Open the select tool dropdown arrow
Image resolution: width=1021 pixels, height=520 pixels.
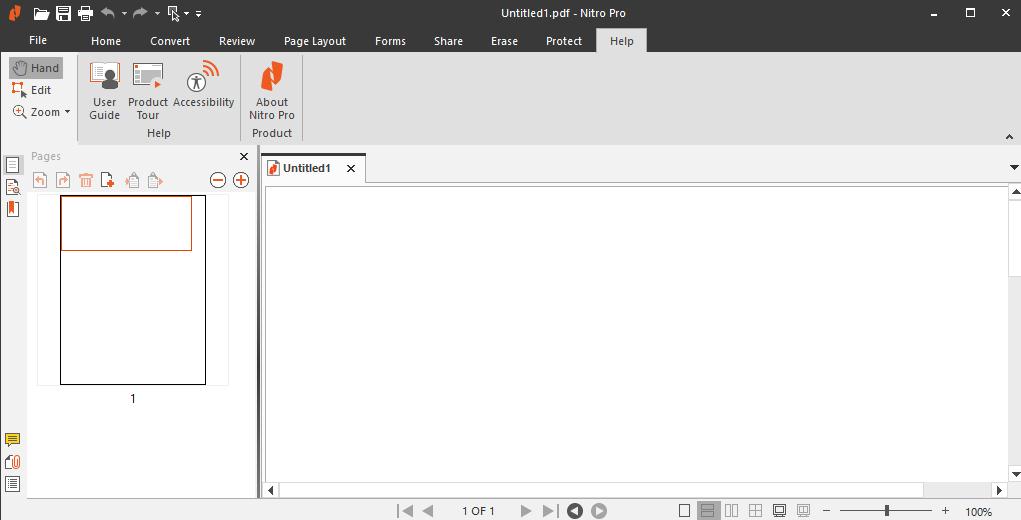tap(186, 13)
